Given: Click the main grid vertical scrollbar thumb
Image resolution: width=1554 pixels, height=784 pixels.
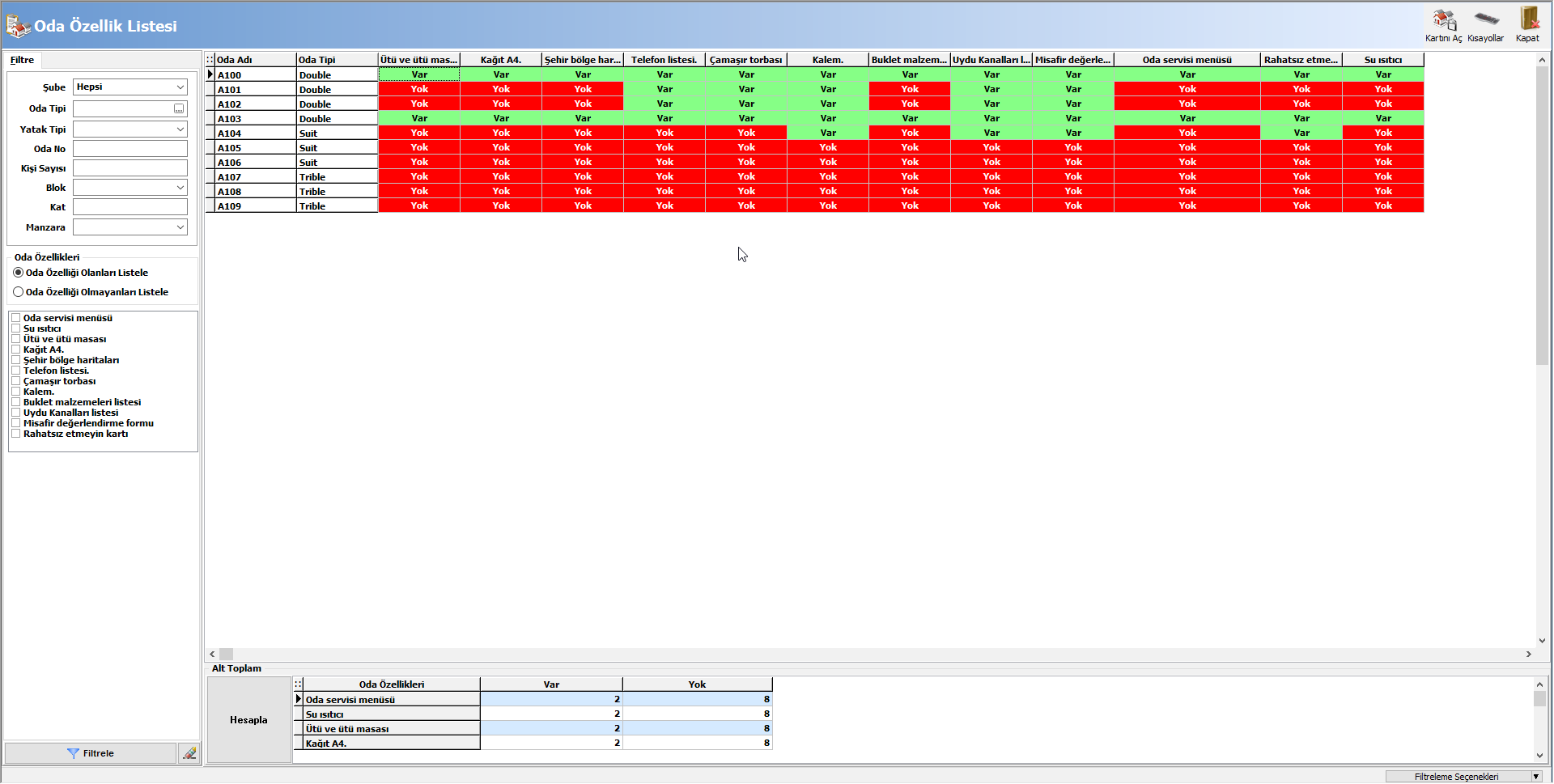Looking at the screenshot, I should click(x=1543, y=215).
